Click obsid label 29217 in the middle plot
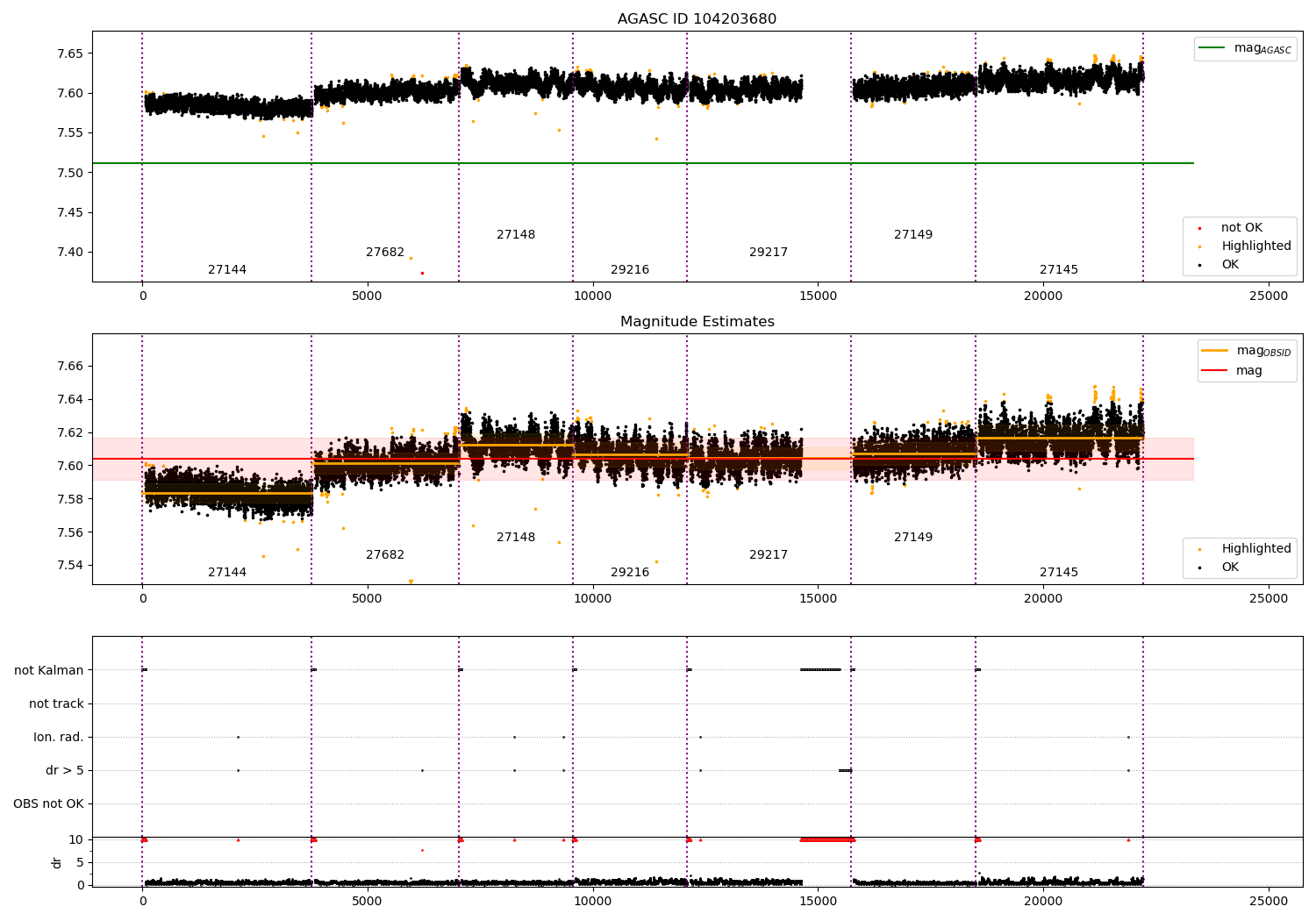The image size is (1316, 921). pyautogui.click(x=769, y=555)
